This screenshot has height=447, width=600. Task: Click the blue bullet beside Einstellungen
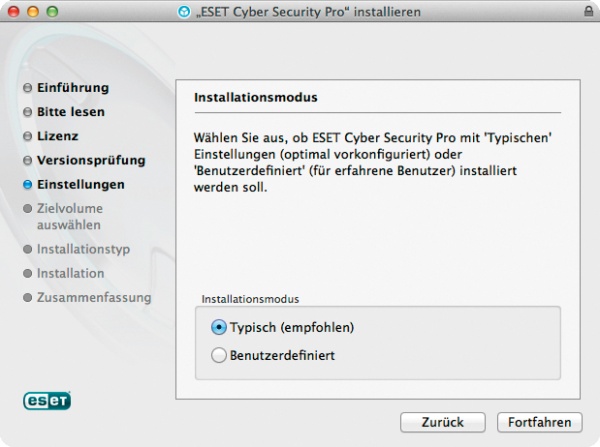tap(28, 184)
